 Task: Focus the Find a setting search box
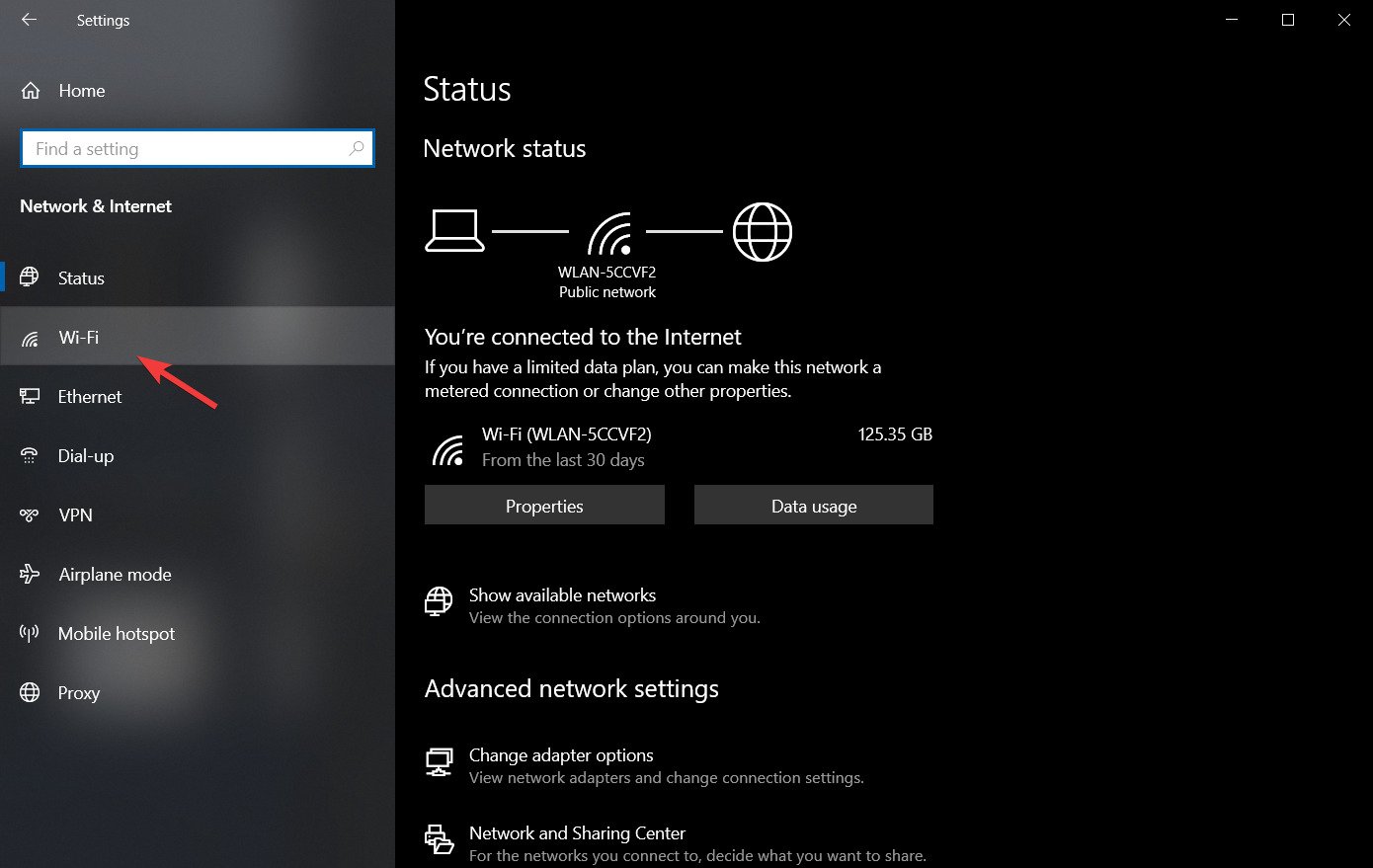point(198,148)
